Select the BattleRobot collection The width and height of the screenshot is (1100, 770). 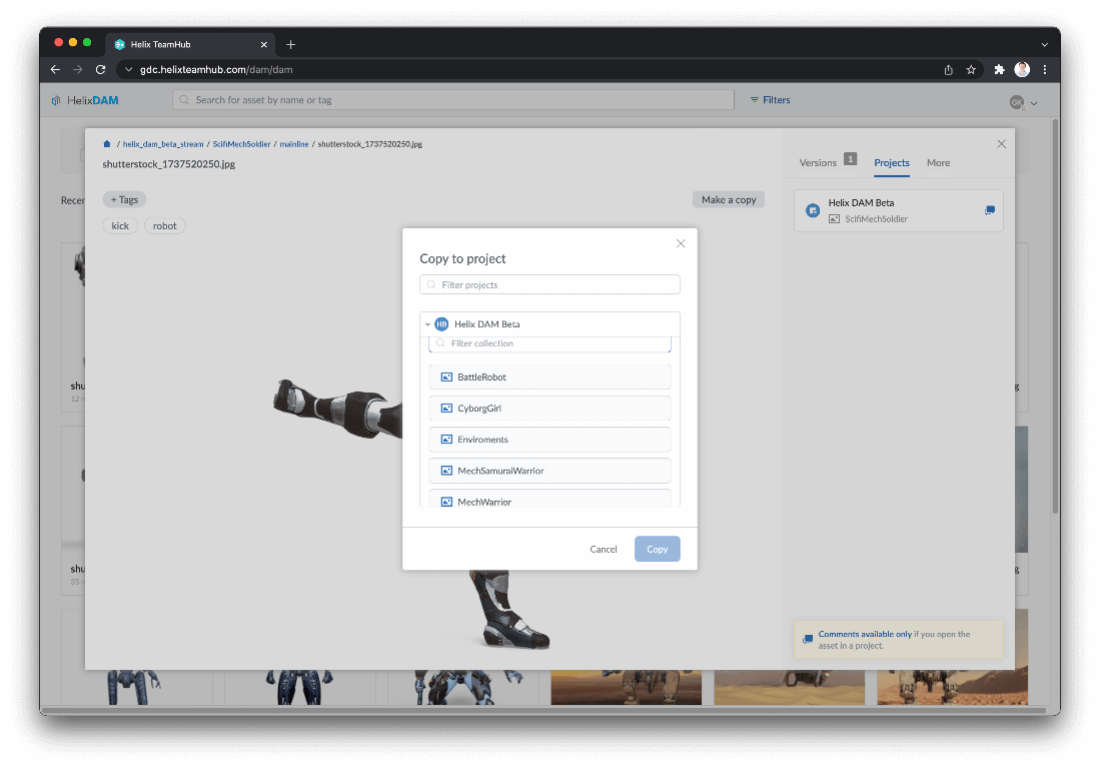pos(550,377)
